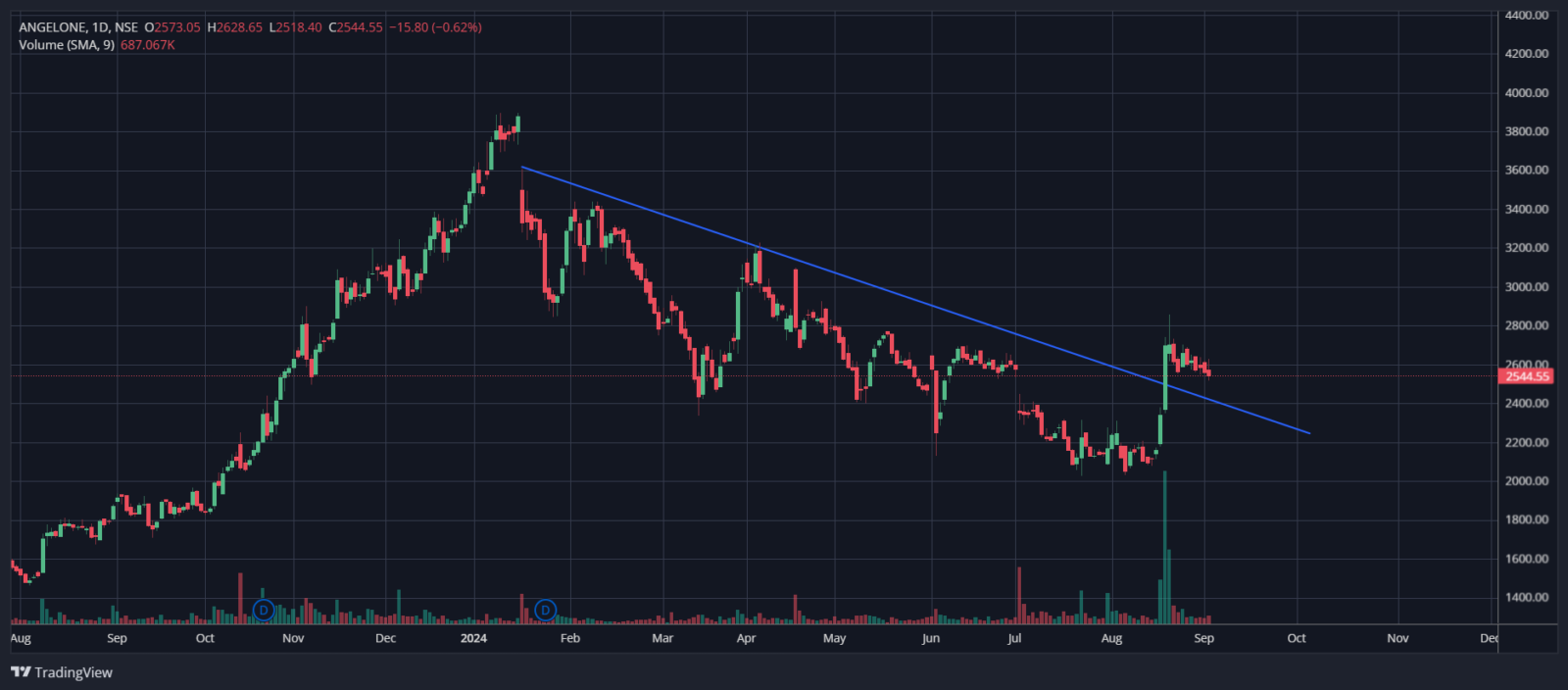
Task: Click the ANGELONE, 1D, NSE symbol title
Action: pos(78,27)
